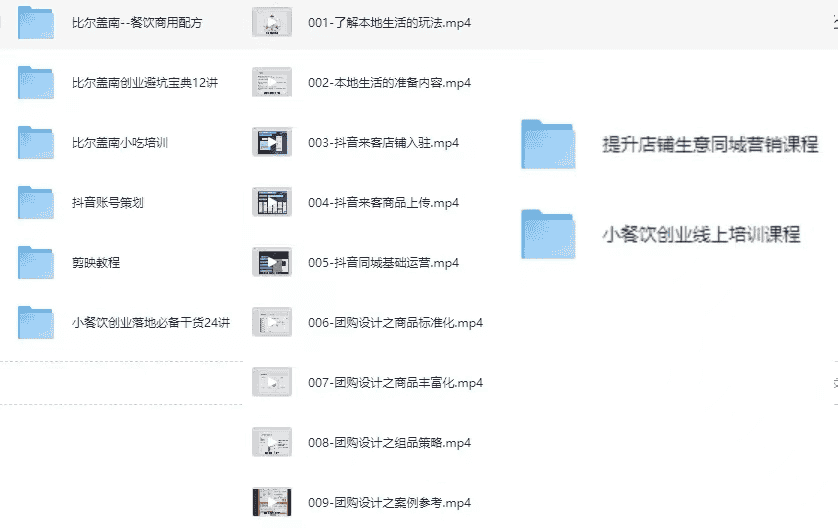The image size is (838, 528).
Task: Open the 009-团购设计之案例参考.mp4 thumbnail
Action: (272, 502)
